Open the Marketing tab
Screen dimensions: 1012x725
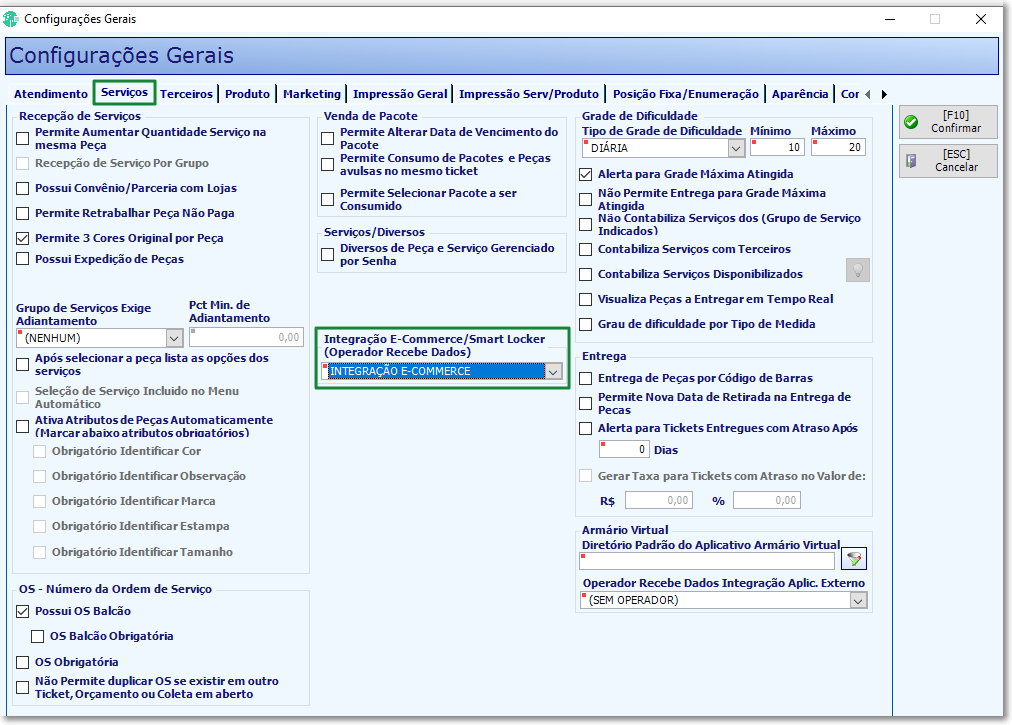(x=312, y=94)
